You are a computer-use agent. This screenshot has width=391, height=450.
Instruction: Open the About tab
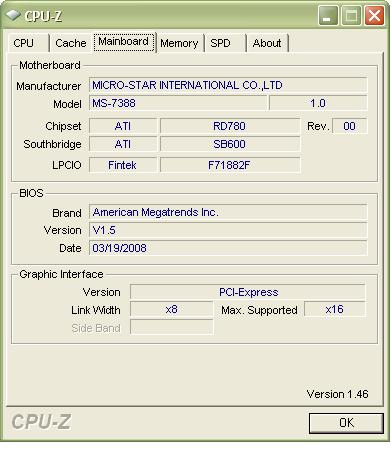click(267, 43)
